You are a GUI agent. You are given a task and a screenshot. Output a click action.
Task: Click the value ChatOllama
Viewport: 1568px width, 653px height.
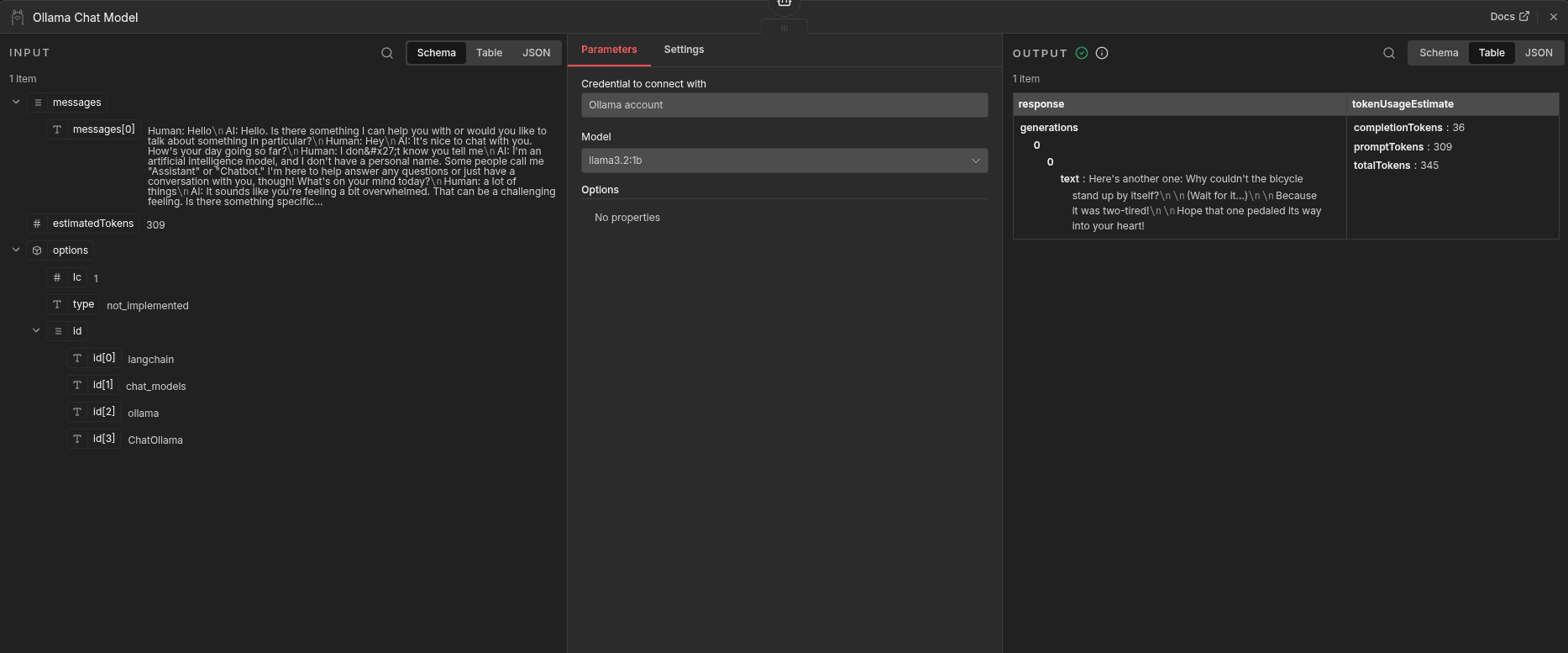(155, 440)
